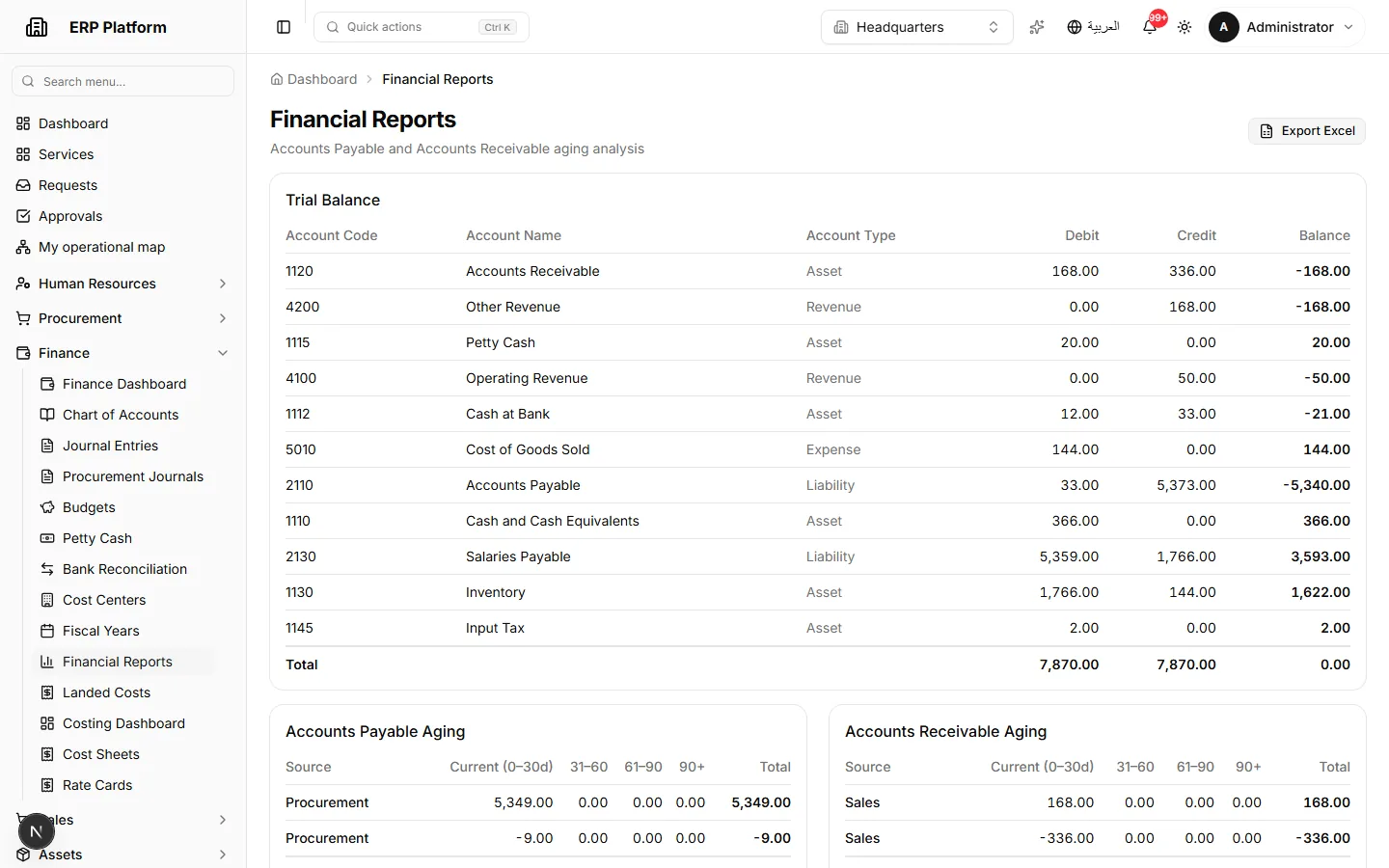Click the Petty Cash banknote icon
1389x868 pixels.
point(47,538)
